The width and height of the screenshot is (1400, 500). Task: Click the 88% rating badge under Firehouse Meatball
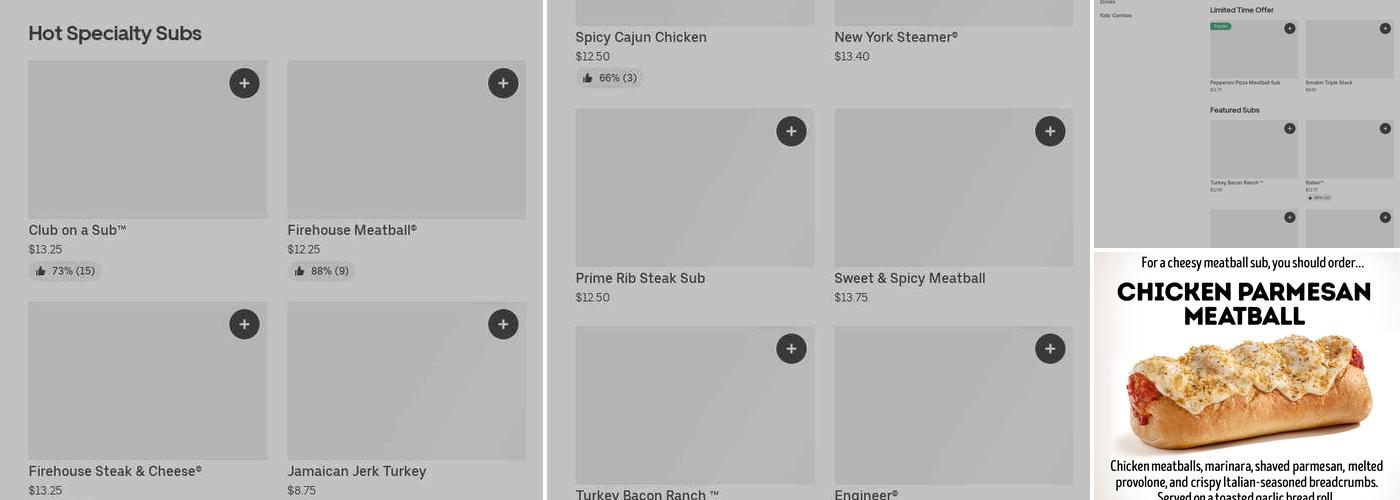(x=321, y=271)
